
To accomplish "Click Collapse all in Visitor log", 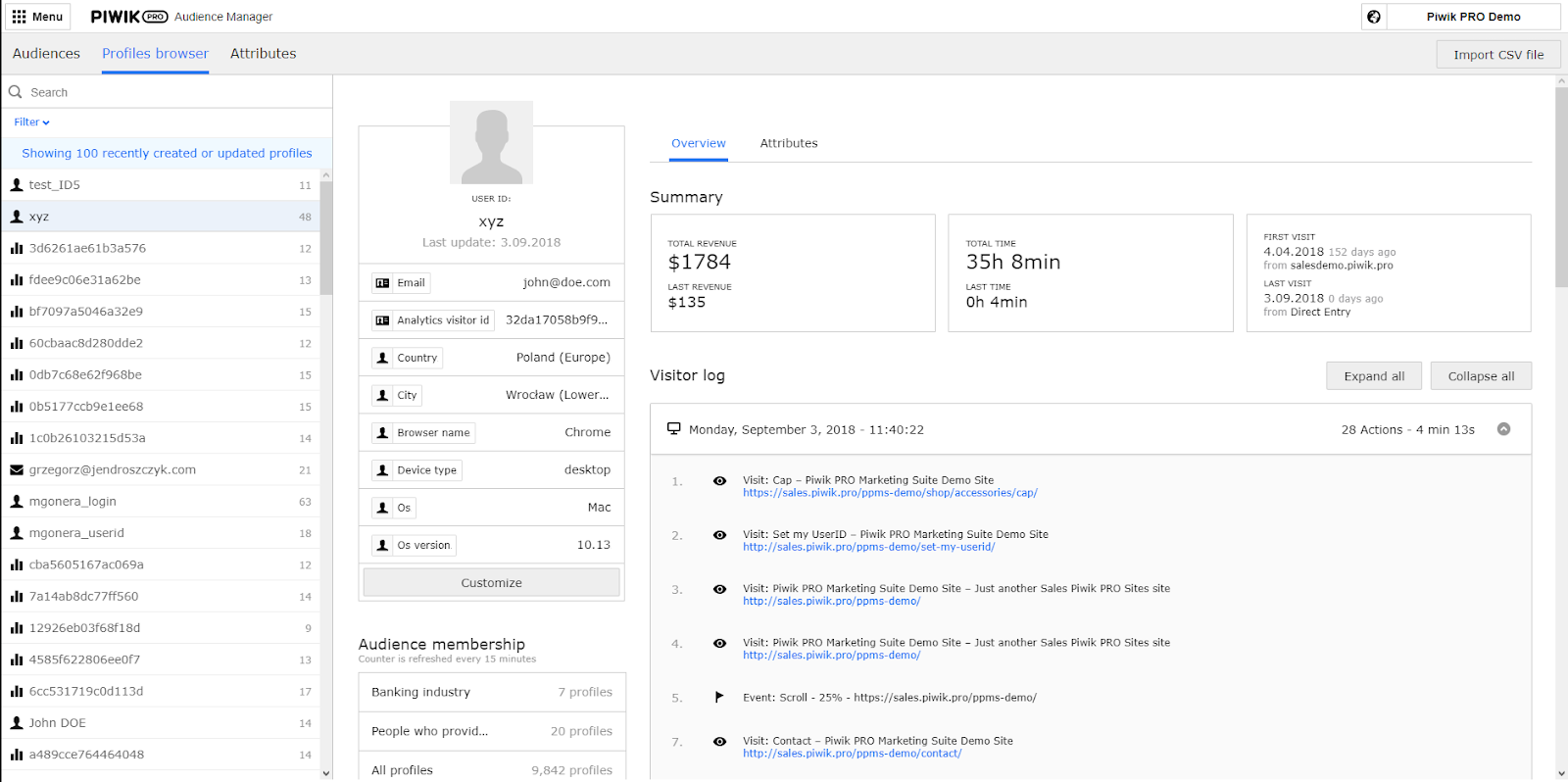I will coord(1481,376).
